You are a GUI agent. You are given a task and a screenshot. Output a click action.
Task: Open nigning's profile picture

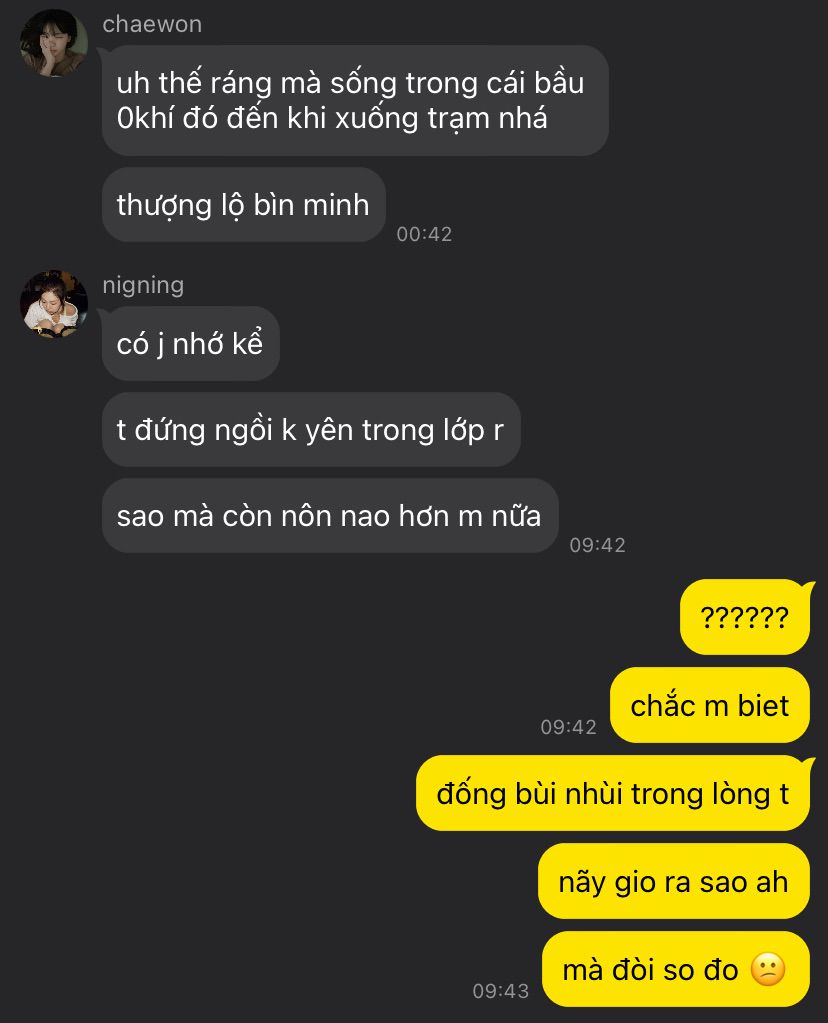(x=54, y=304)
